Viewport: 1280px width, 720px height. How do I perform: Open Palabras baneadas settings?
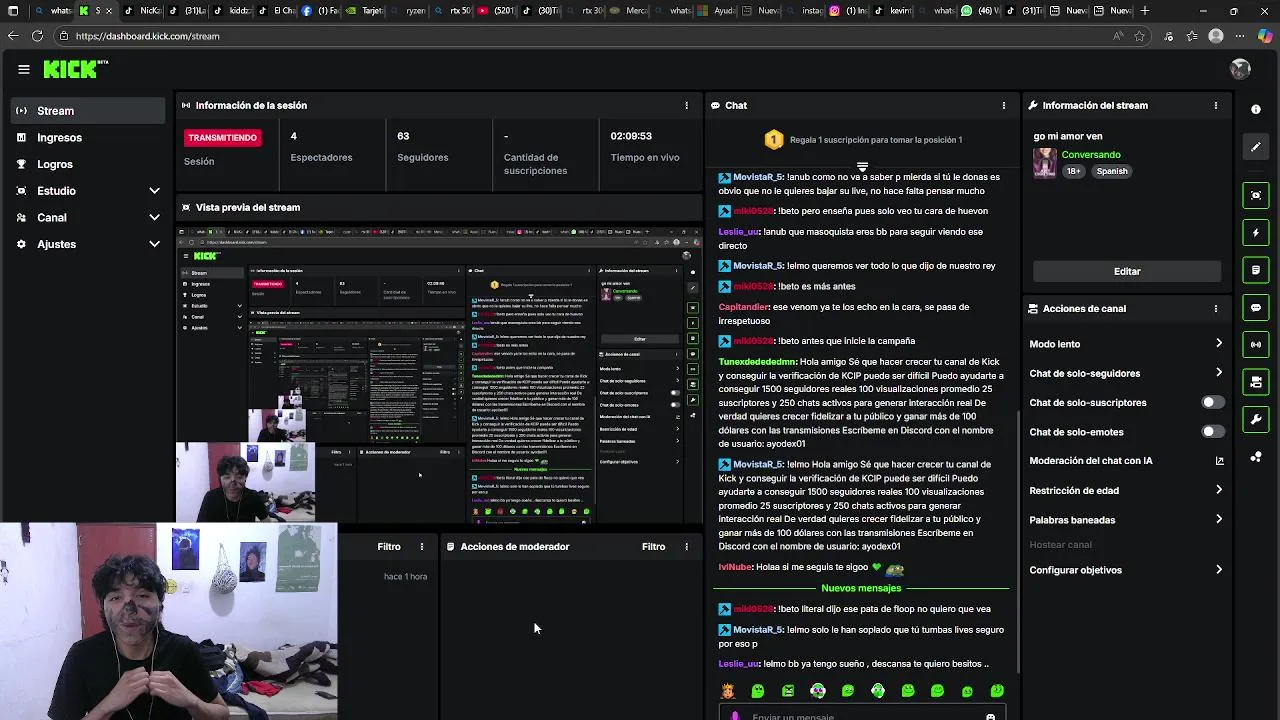(x=1126, y=520)
